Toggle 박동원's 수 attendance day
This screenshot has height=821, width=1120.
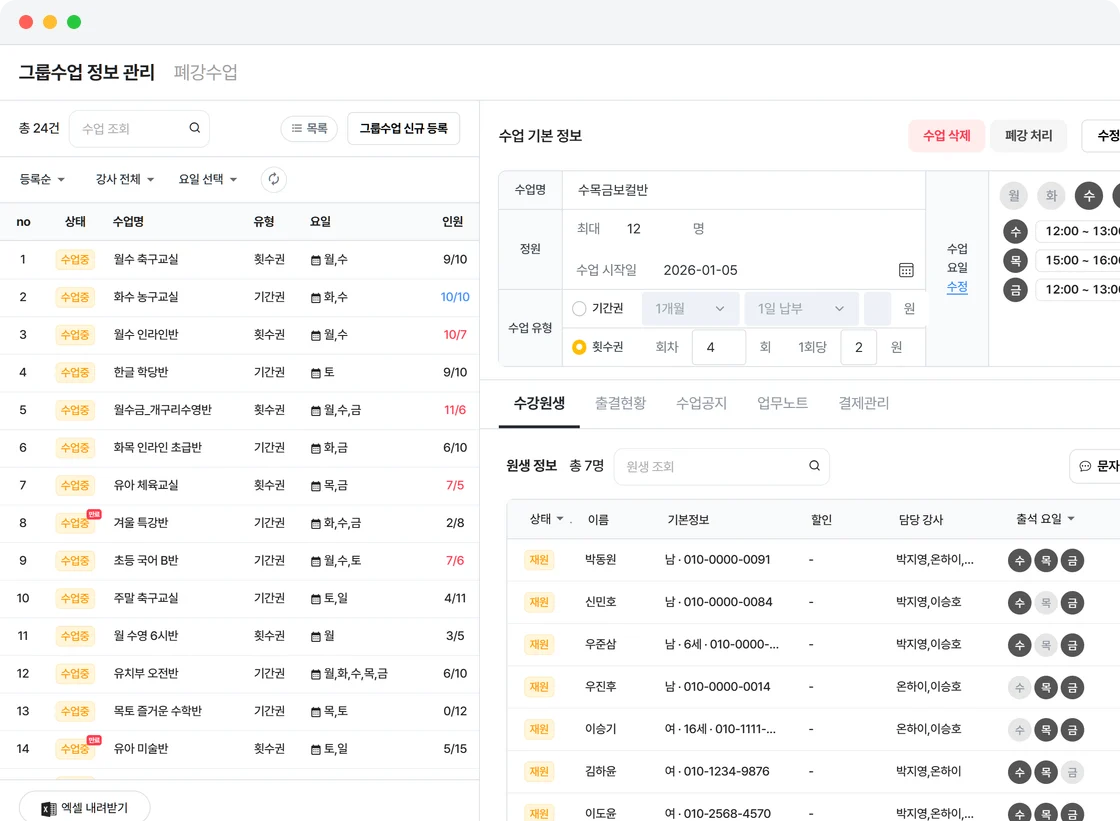[x=1019, y=560]
